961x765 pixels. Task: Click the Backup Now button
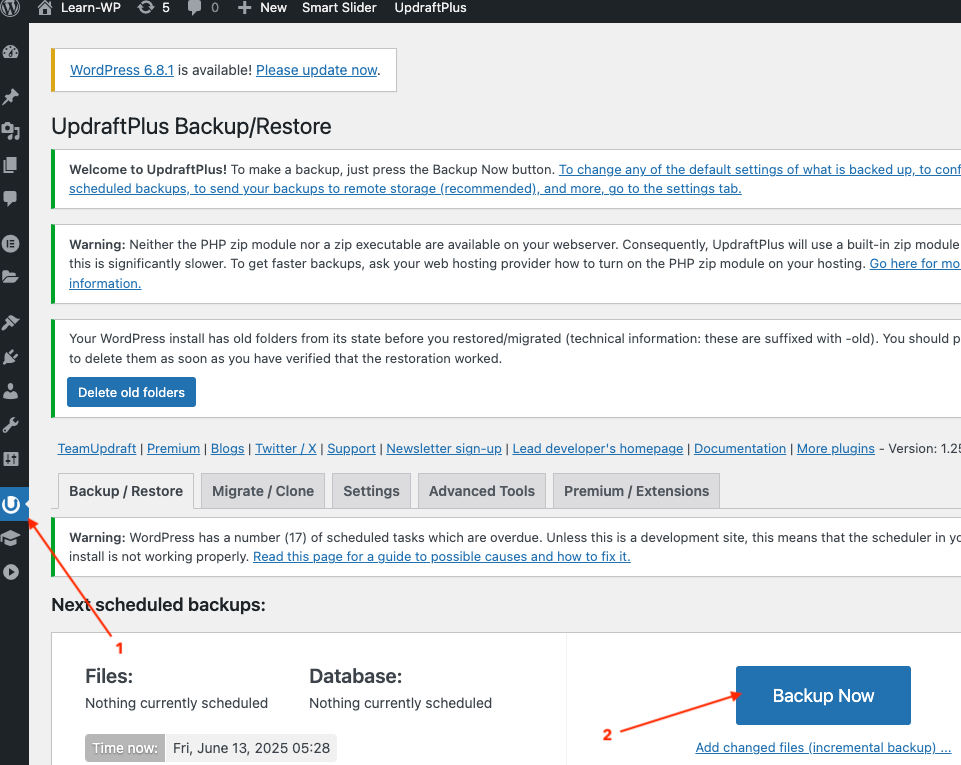[823, 695]
